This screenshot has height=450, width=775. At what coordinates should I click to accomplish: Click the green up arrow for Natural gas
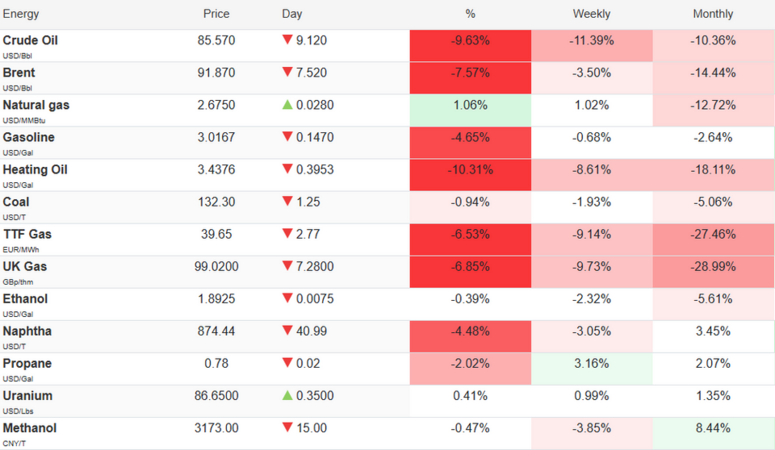click(x=287, y=104)
